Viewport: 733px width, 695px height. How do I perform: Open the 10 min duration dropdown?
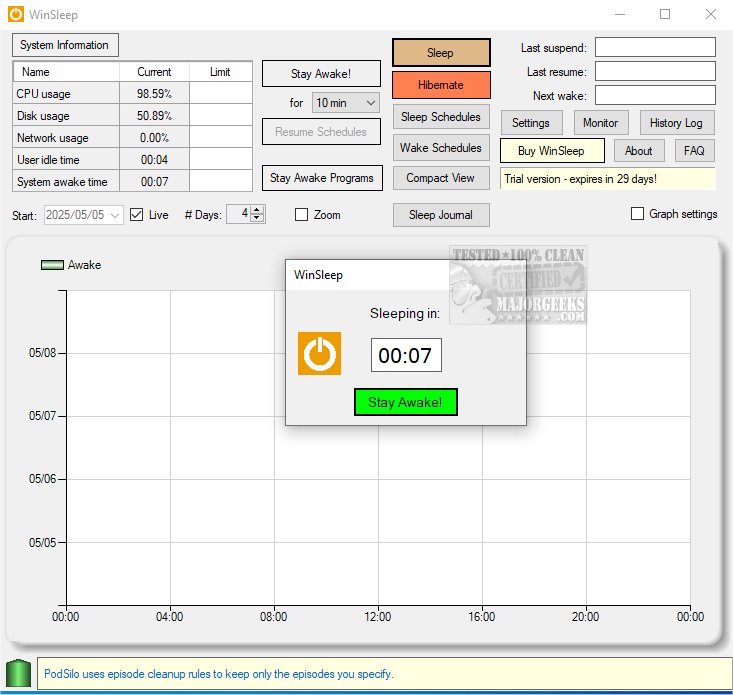pyautogui.click(x=345, y=103)
